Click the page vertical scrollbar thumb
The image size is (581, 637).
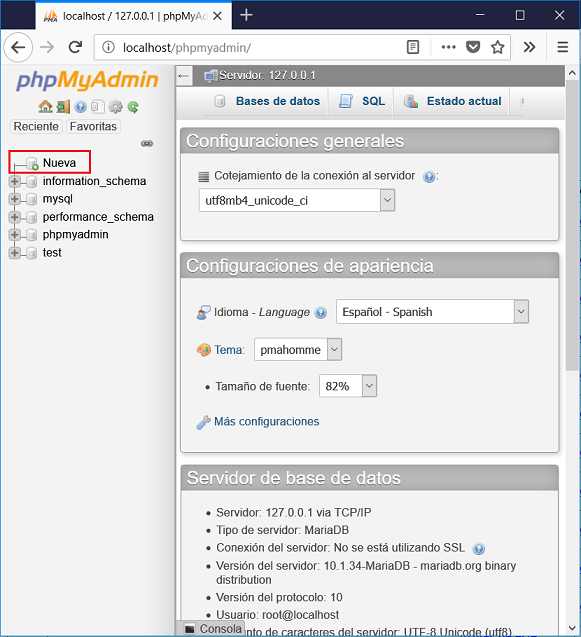pos(572,225)
